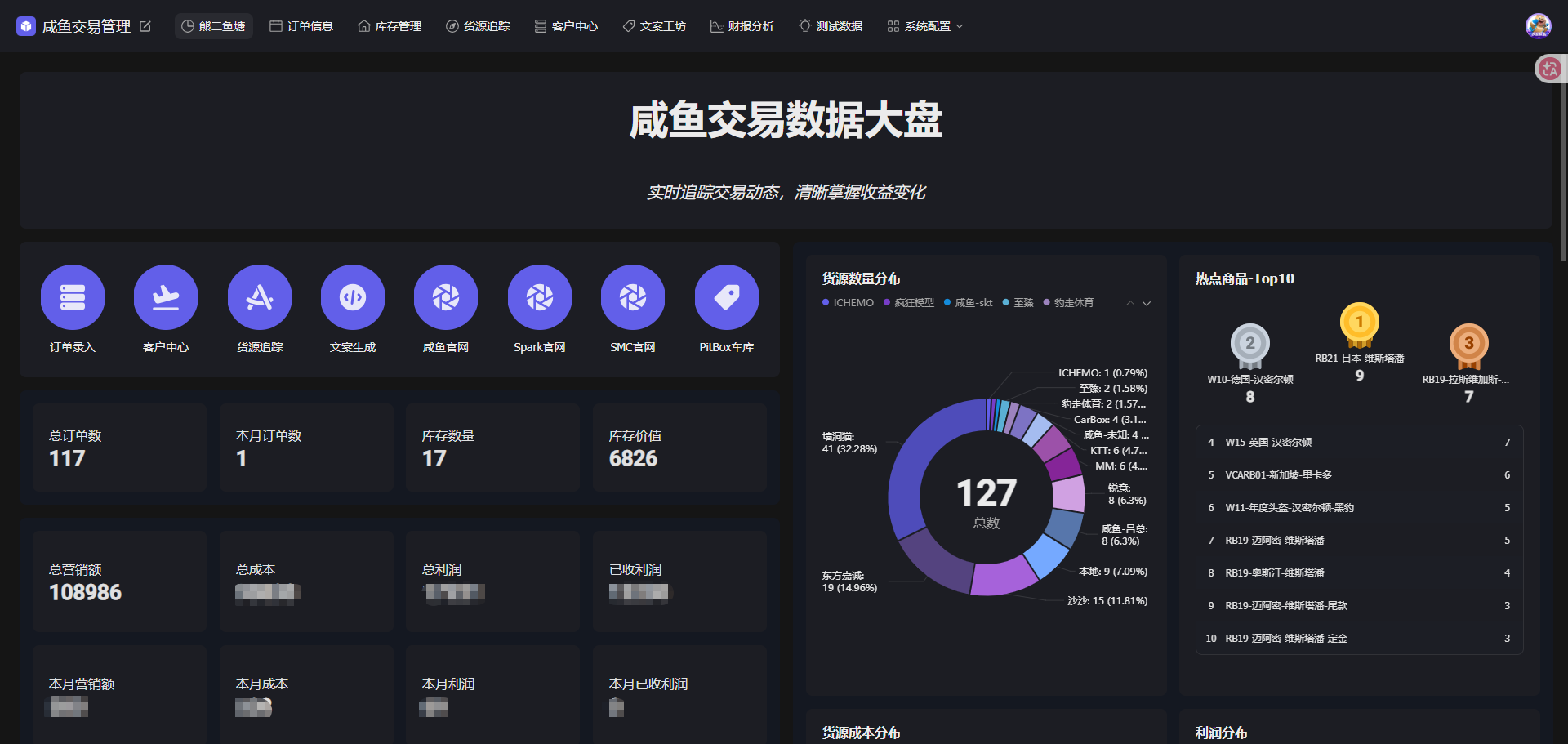Click the 咸鱼交易管理 title text
The width and height of the screenshot is (1568, 744).
click(87, 26)
